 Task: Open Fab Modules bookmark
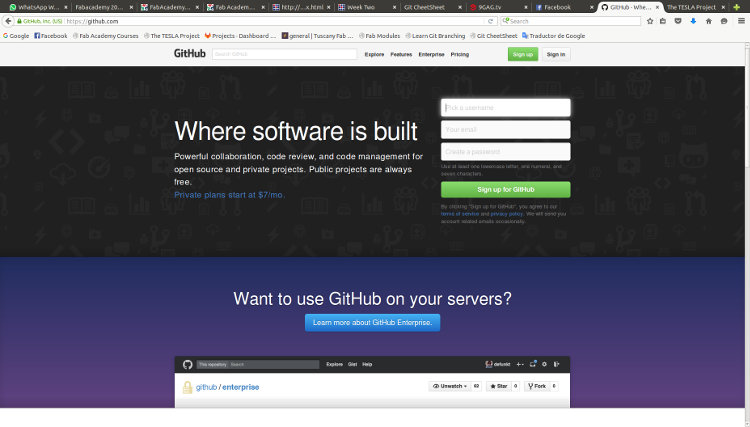(x=379, y=36)
